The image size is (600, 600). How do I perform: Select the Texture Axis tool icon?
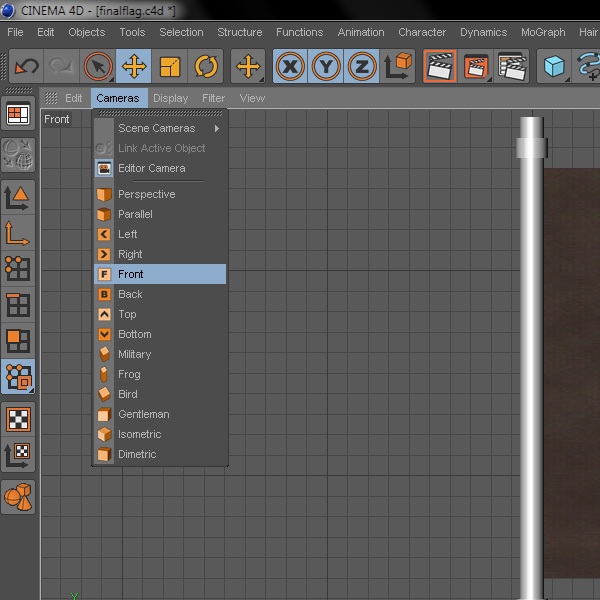coord(18,455)
